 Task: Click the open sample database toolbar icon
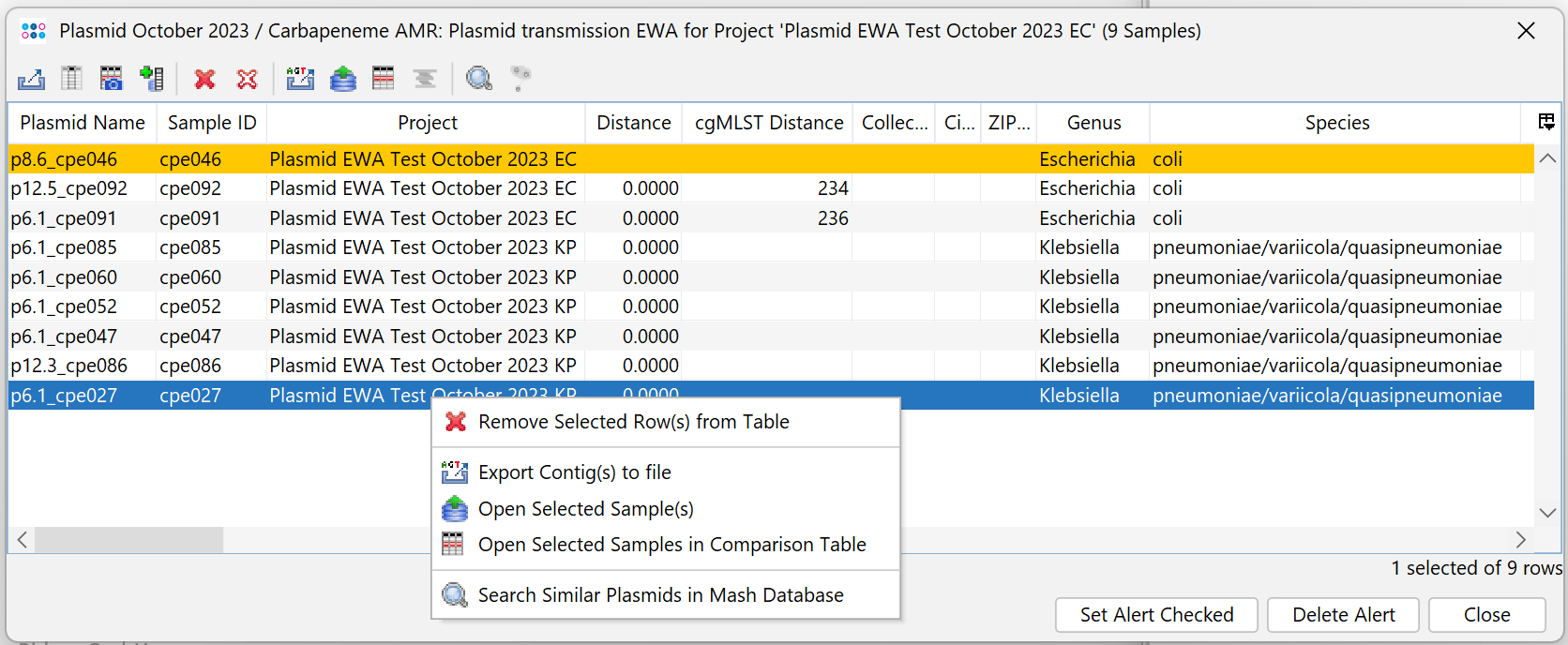pos(343,79)
